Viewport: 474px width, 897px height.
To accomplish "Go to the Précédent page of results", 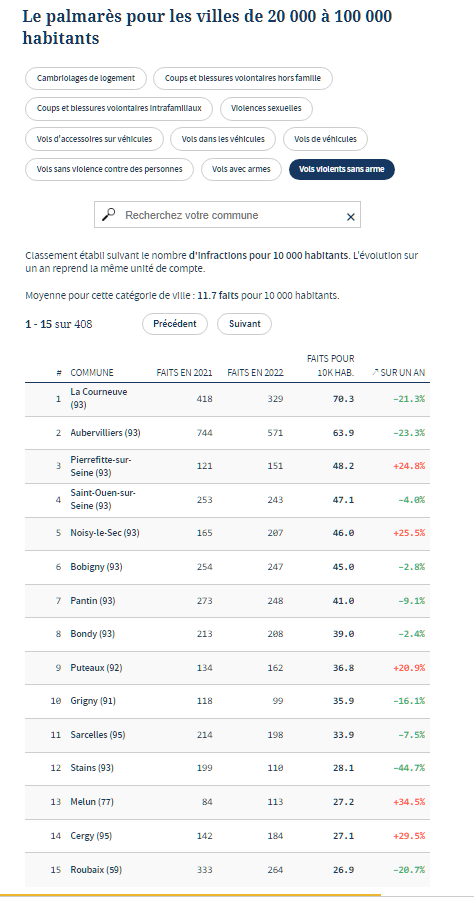I will click(x=175, y=324).
